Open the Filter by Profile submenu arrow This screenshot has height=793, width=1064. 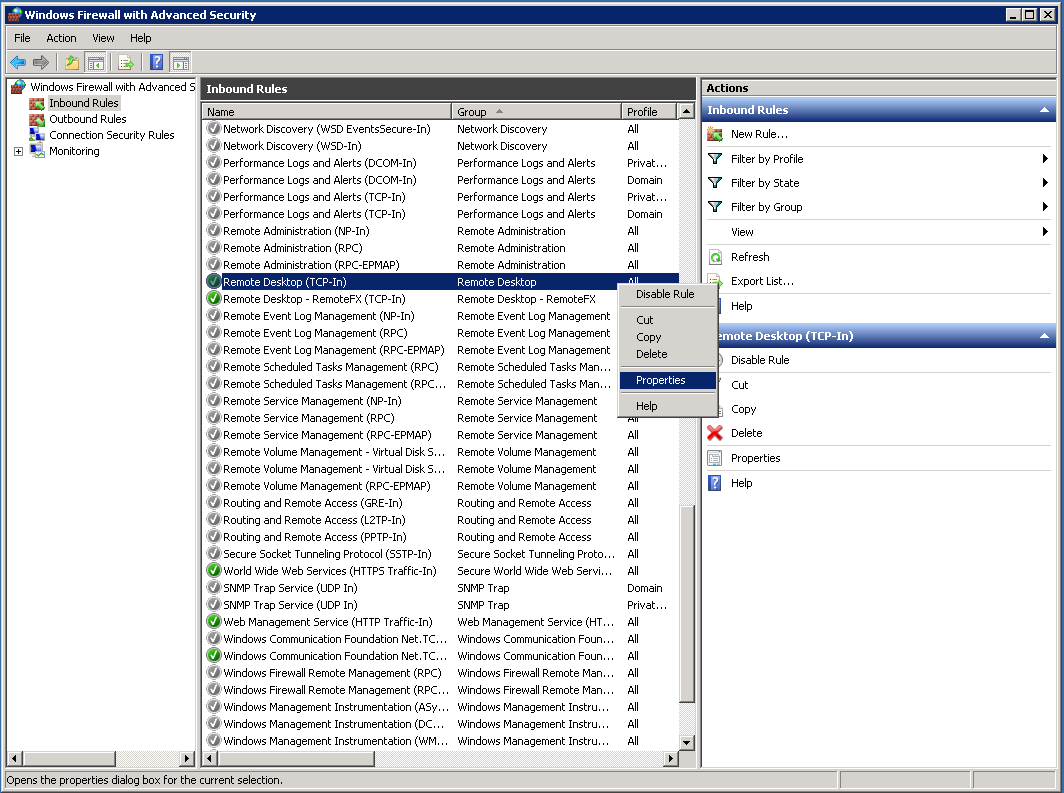pyautogui.click(x=1045, y=159)
